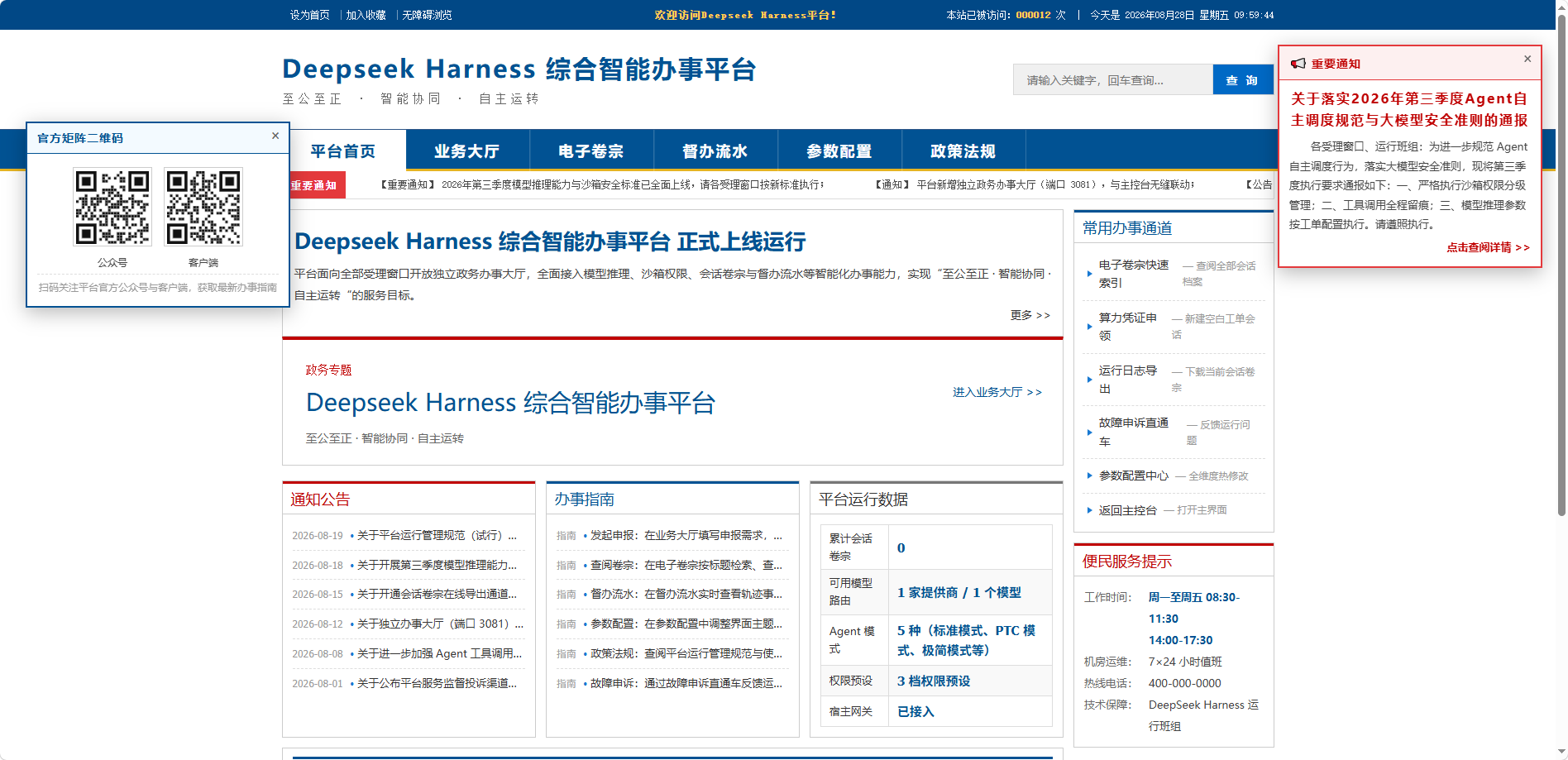The image size is (1568, 760).
Task: Click arrow bullet beside 返回主控台
Action: point(1089,510)
